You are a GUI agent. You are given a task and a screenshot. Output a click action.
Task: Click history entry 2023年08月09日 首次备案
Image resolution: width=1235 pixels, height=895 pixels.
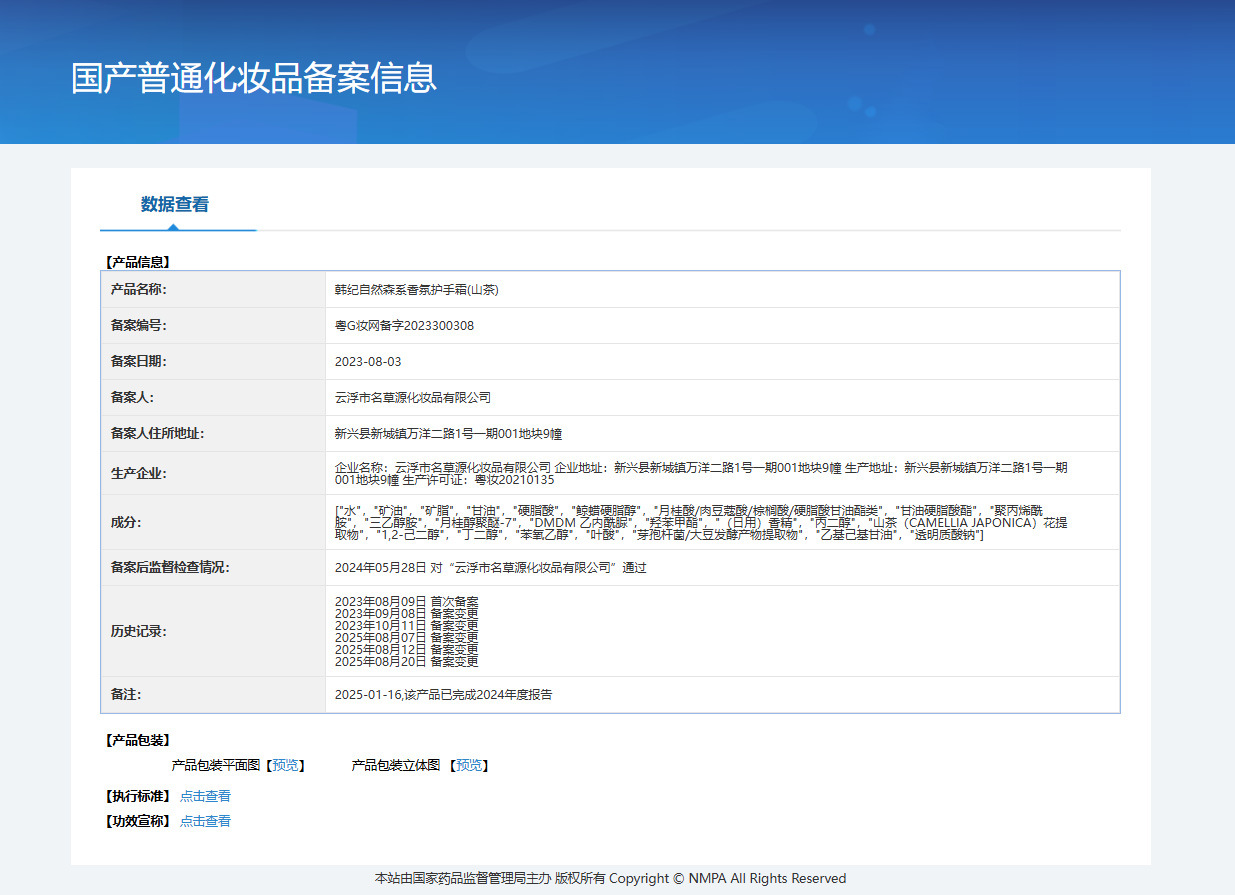point(406,602)
